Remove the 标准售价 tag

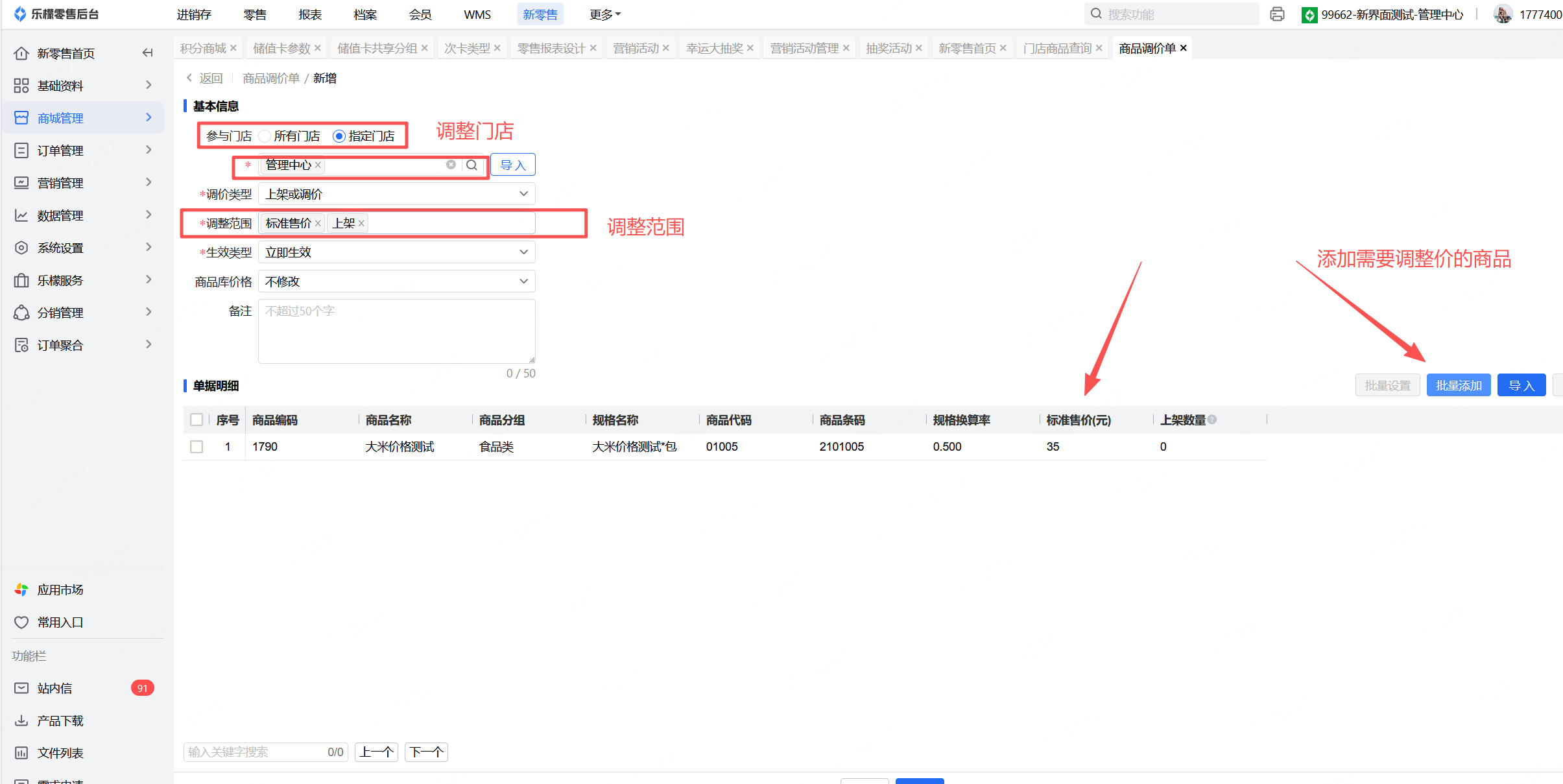click(x=318, y=224)
